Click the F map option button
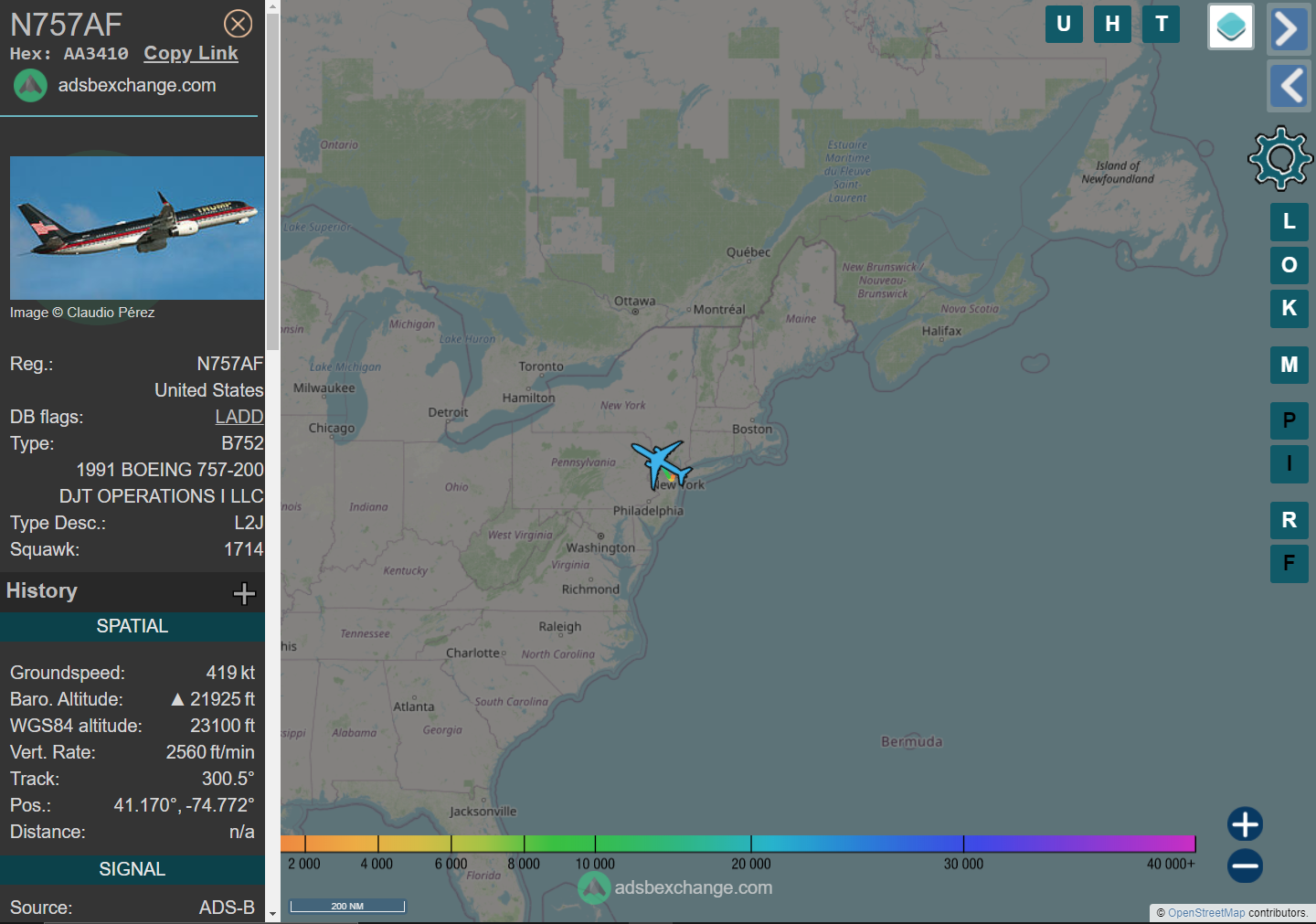This screenshot has width=1316, height=924. tap(1289, 564)
